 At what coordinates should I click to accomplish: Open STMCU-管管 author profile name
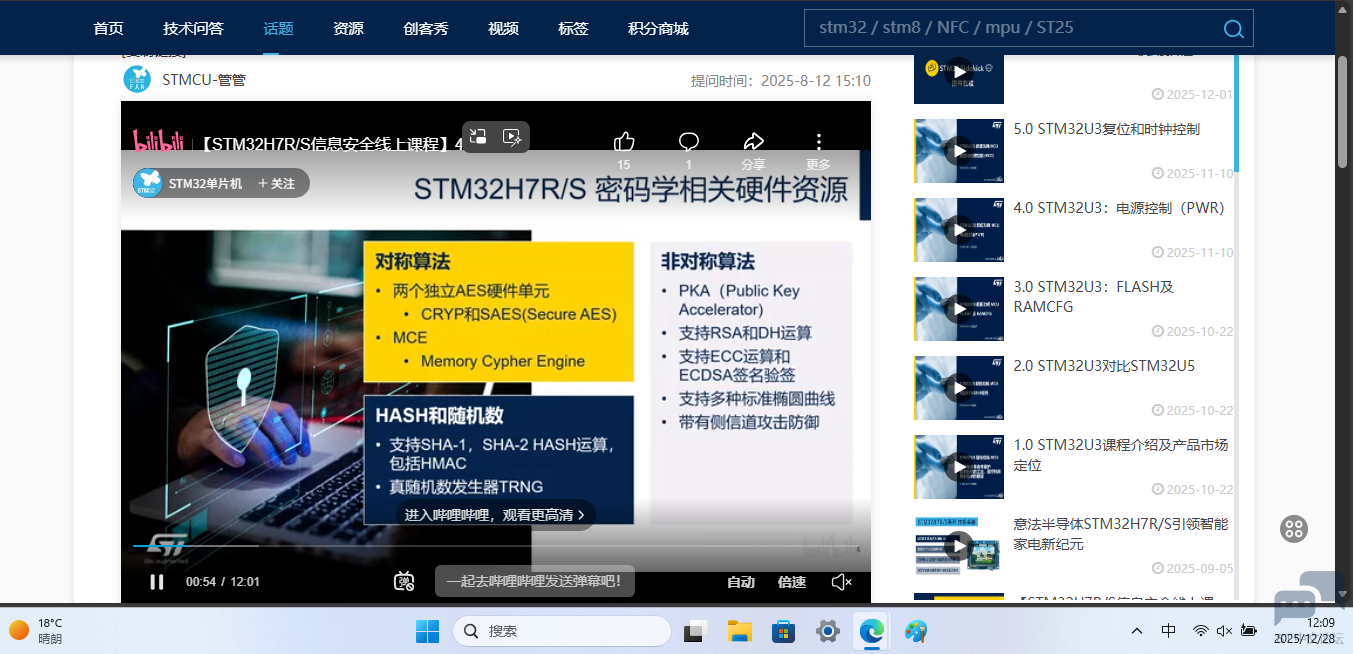(204, 80)
